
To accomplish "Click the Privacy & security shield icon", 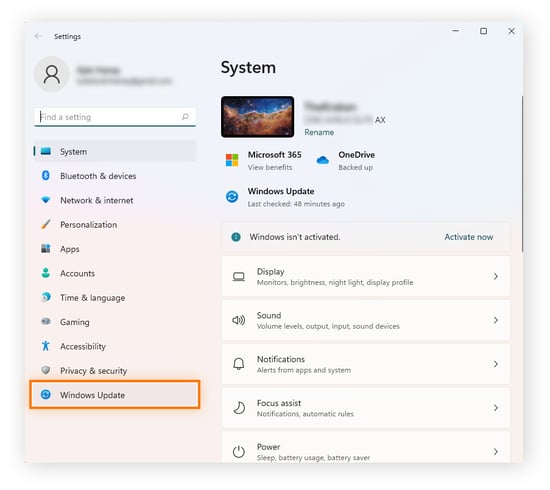I will pyautogui.click(x=46, y=370).
